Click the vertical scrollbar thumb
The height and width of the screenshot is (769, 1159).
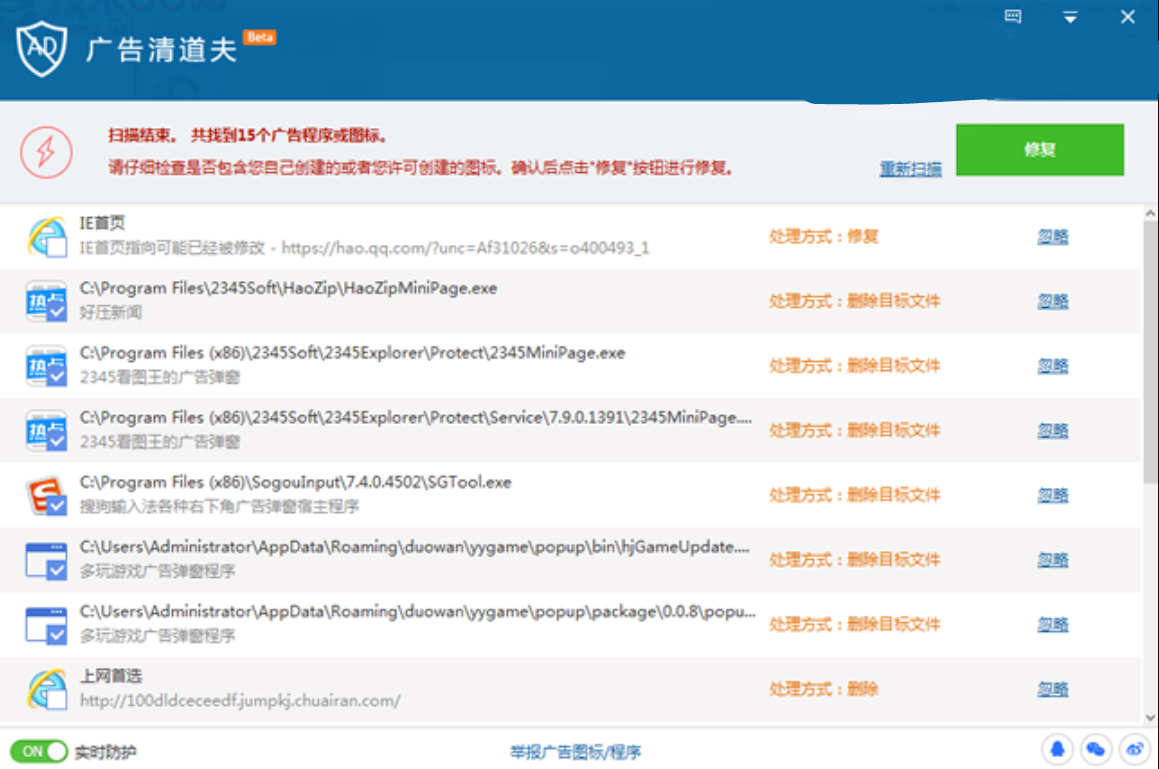[x=1150, y=352]
